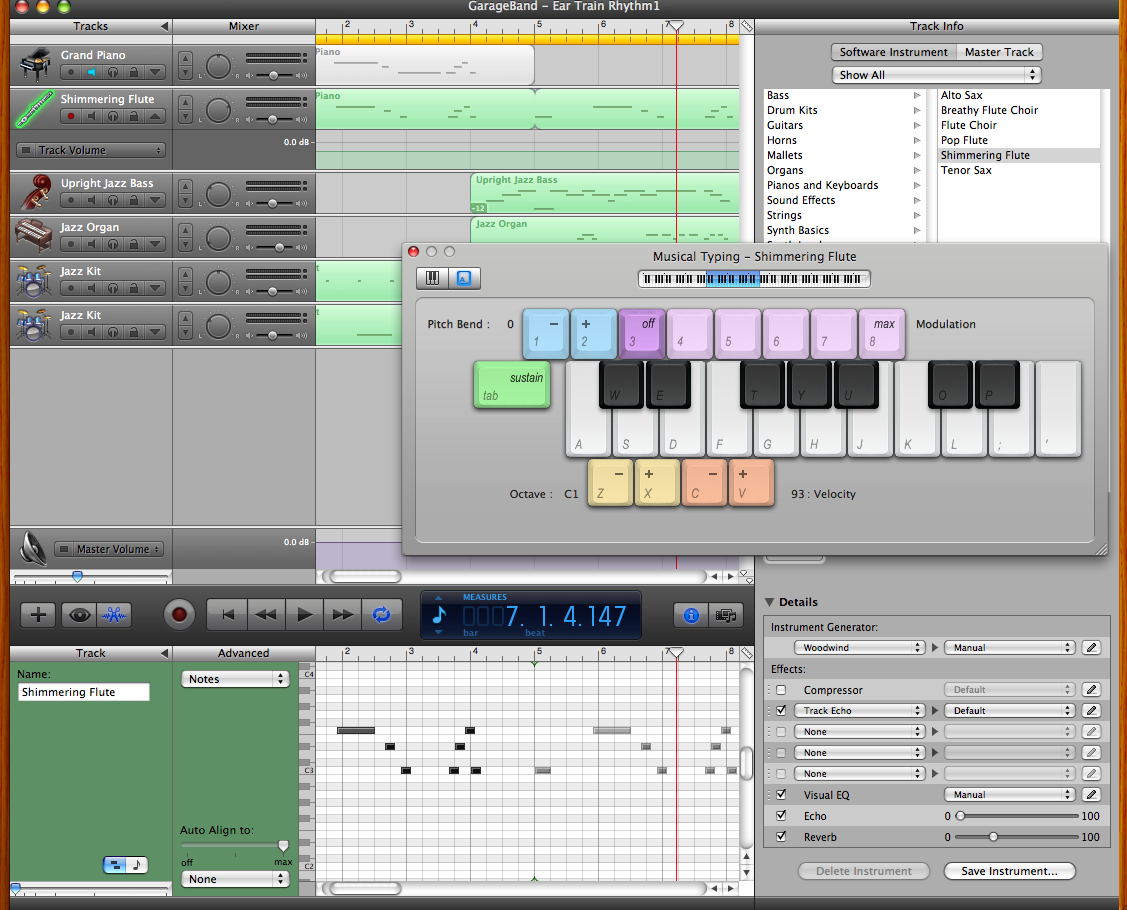Click pitch bend down key 1
Image resolution: width=1127 pixels, height=910 pixels.
546,334
